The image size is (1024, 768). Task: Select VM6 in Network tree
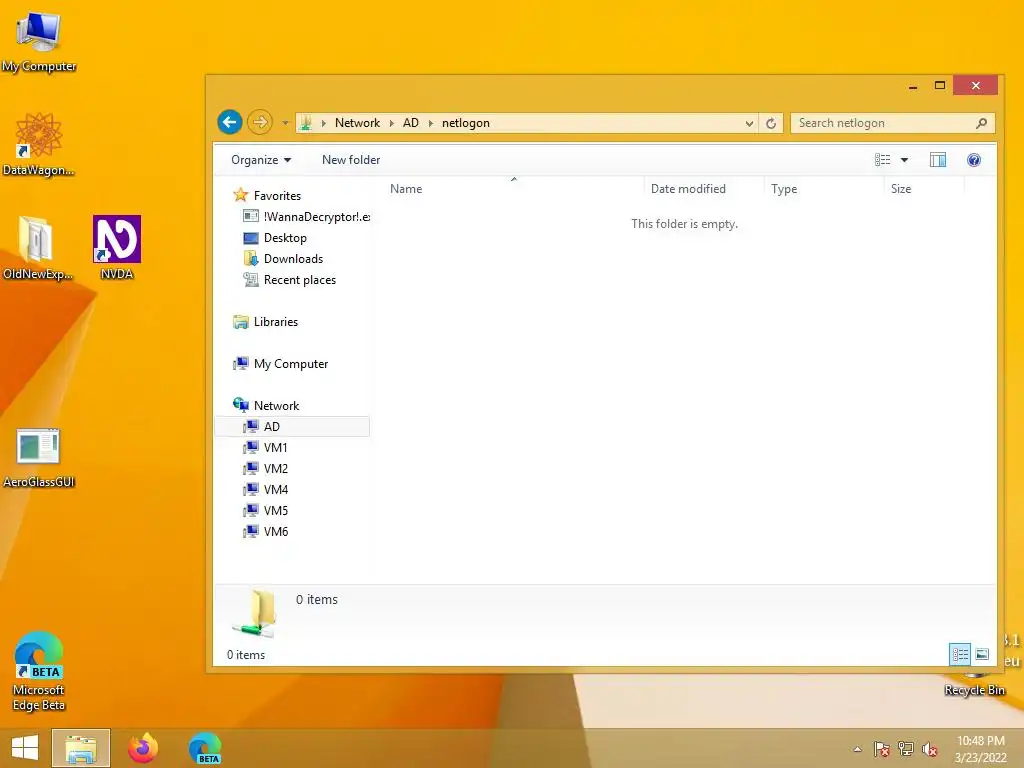pos(276,532)
